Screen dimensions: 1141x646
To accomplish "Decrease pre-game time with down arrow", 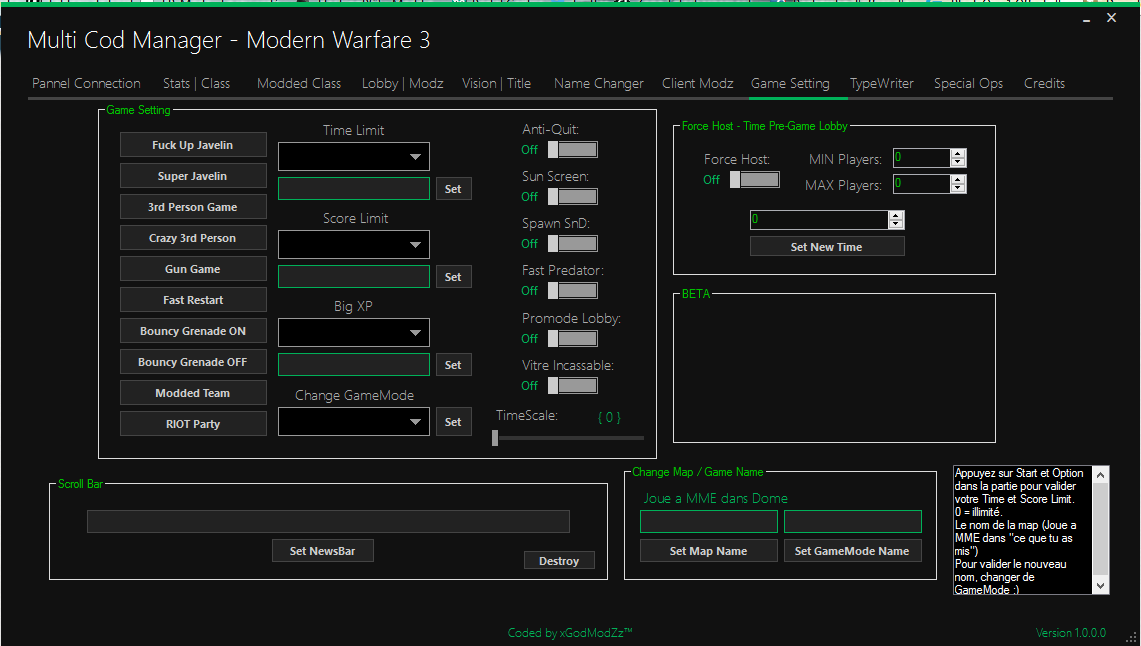I will coord(896,224).
